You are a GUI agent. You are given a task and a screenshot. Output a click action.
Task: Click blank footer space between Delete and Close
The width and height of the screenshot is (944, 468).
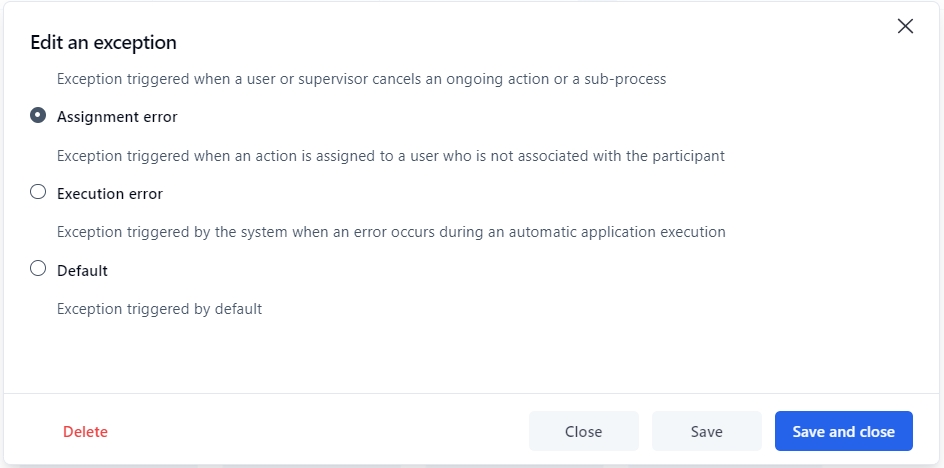tap(320, 432)
